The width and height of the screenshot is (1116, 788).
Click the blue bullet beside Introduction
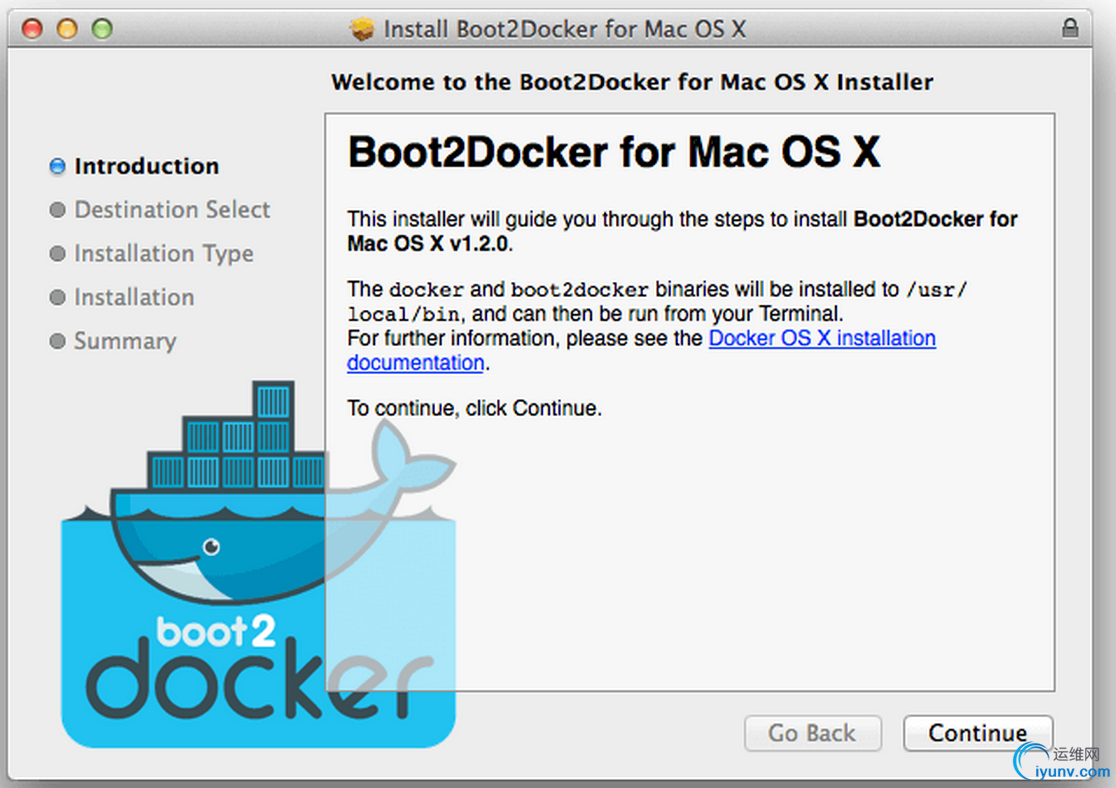coord(57,166)
